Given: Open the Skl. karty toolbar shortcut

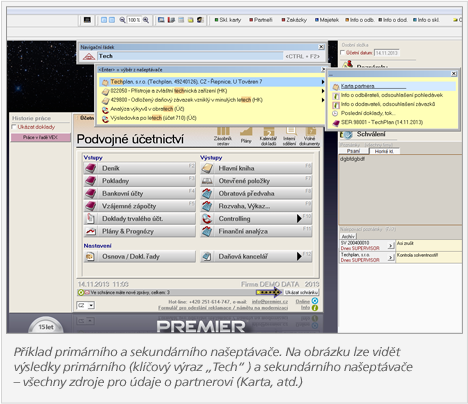Looking at the screenshot, I should (x=228, y=20).
